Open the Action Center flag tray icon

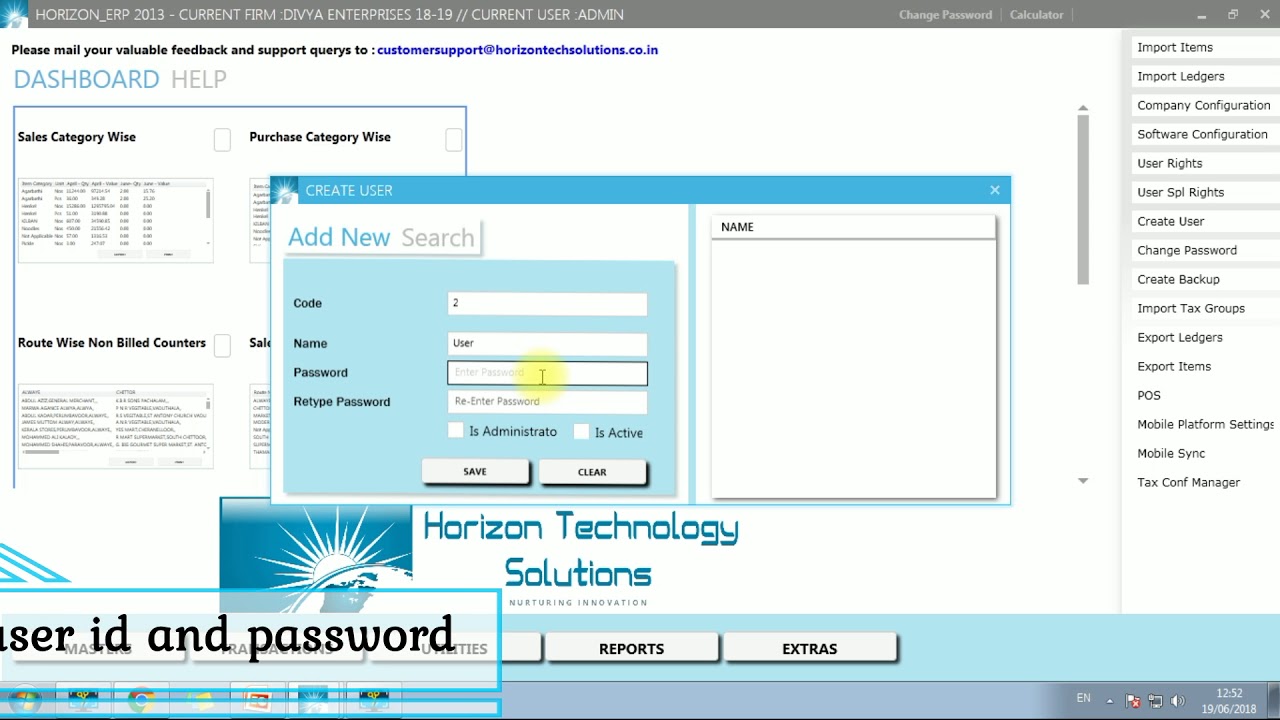tap(1133, 701)
